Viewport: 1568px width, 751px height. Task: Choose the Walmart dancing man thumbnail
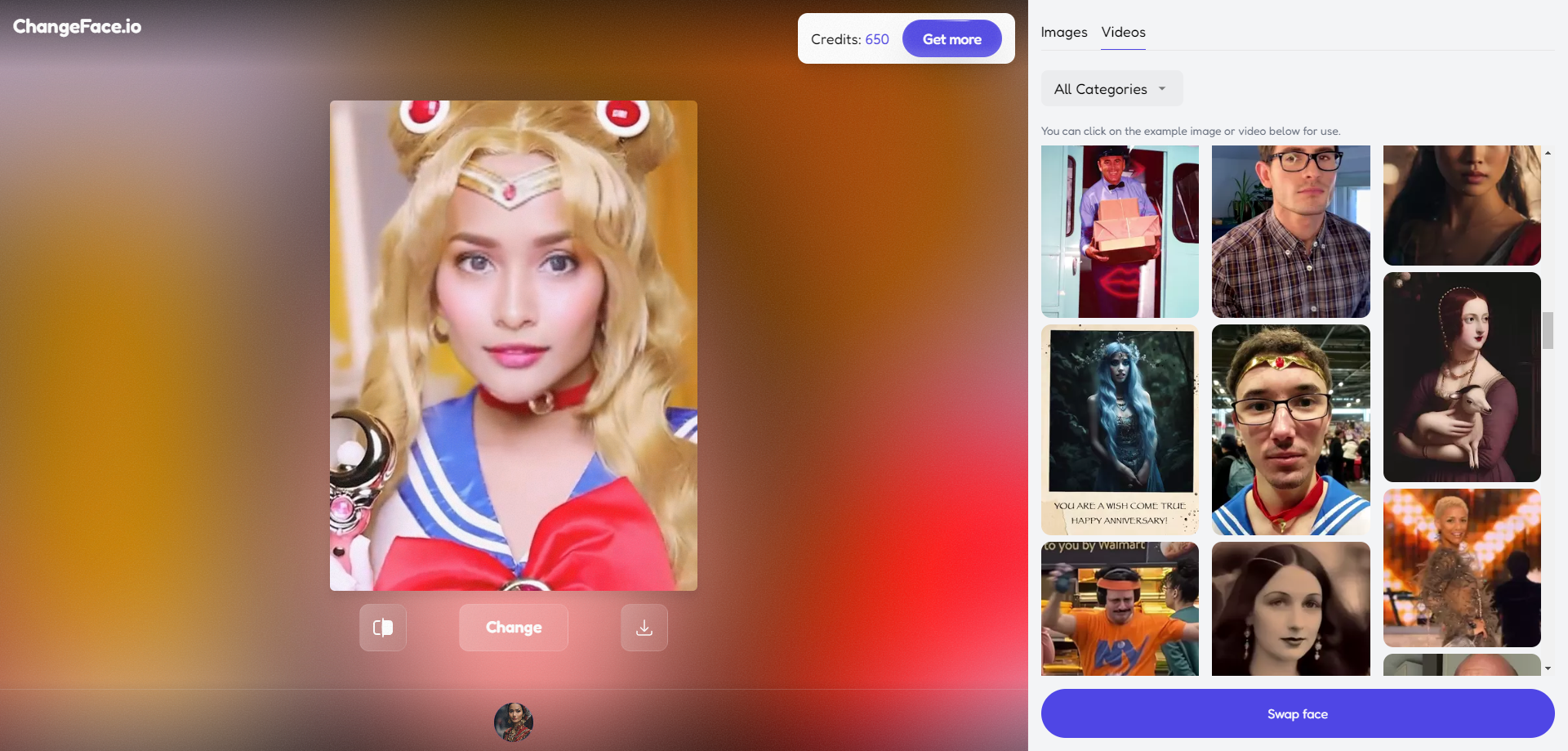point(1120,609)
